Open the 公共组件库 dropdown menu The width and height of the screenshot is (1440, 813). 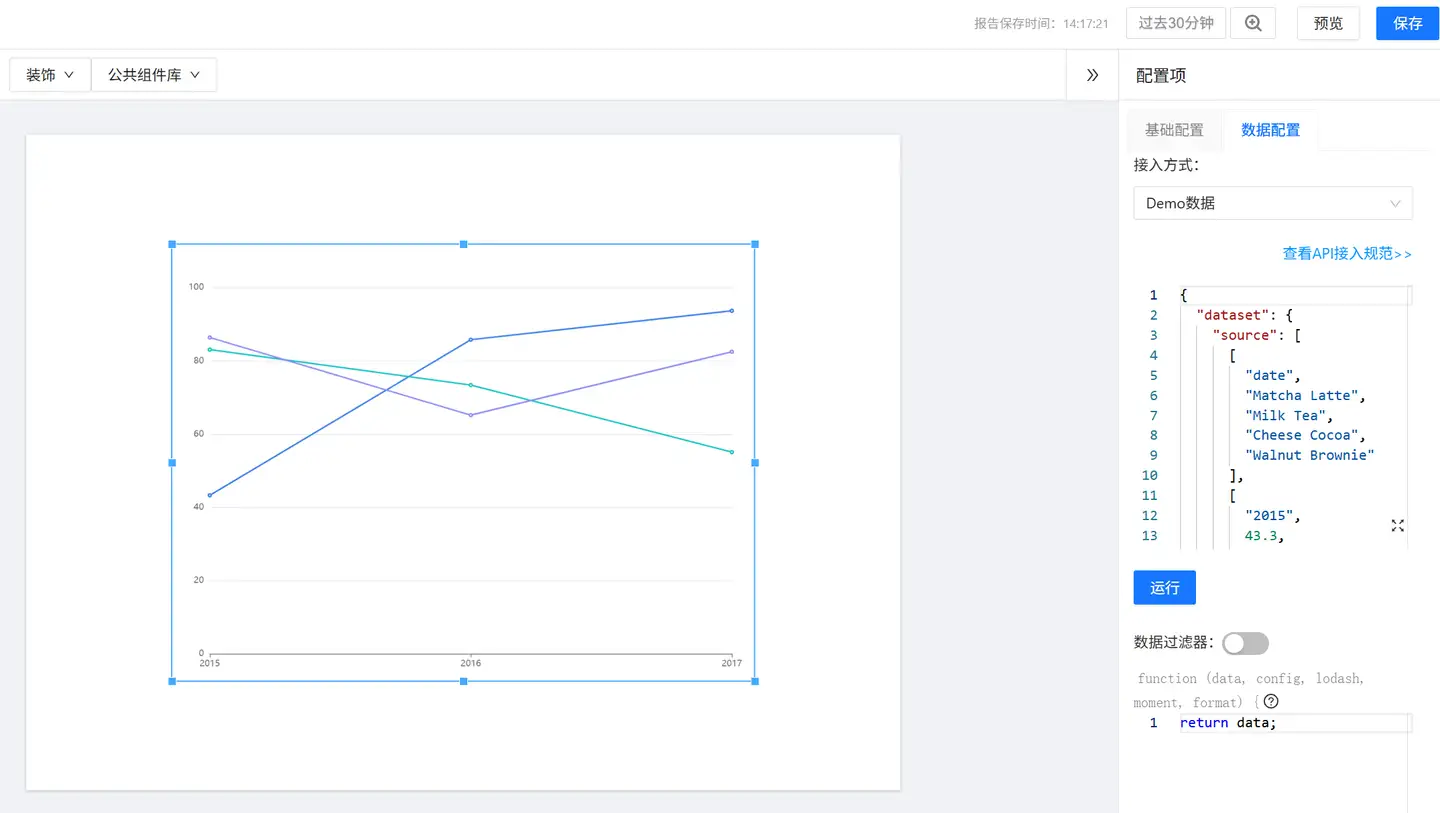(x=154, y=75)
